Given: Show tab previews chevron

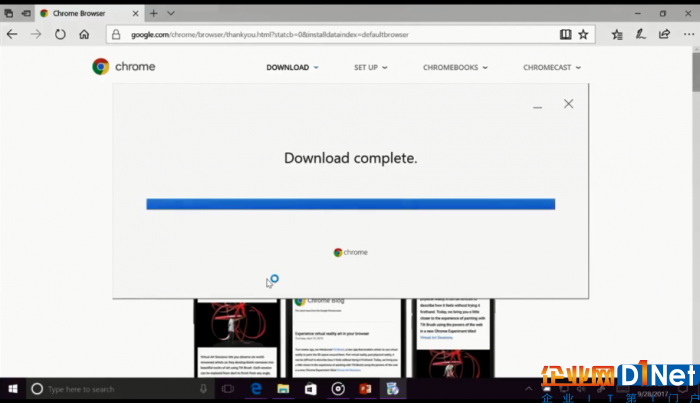Looking at the screenshot, I should pyautogui.click(x=171, y=13).
